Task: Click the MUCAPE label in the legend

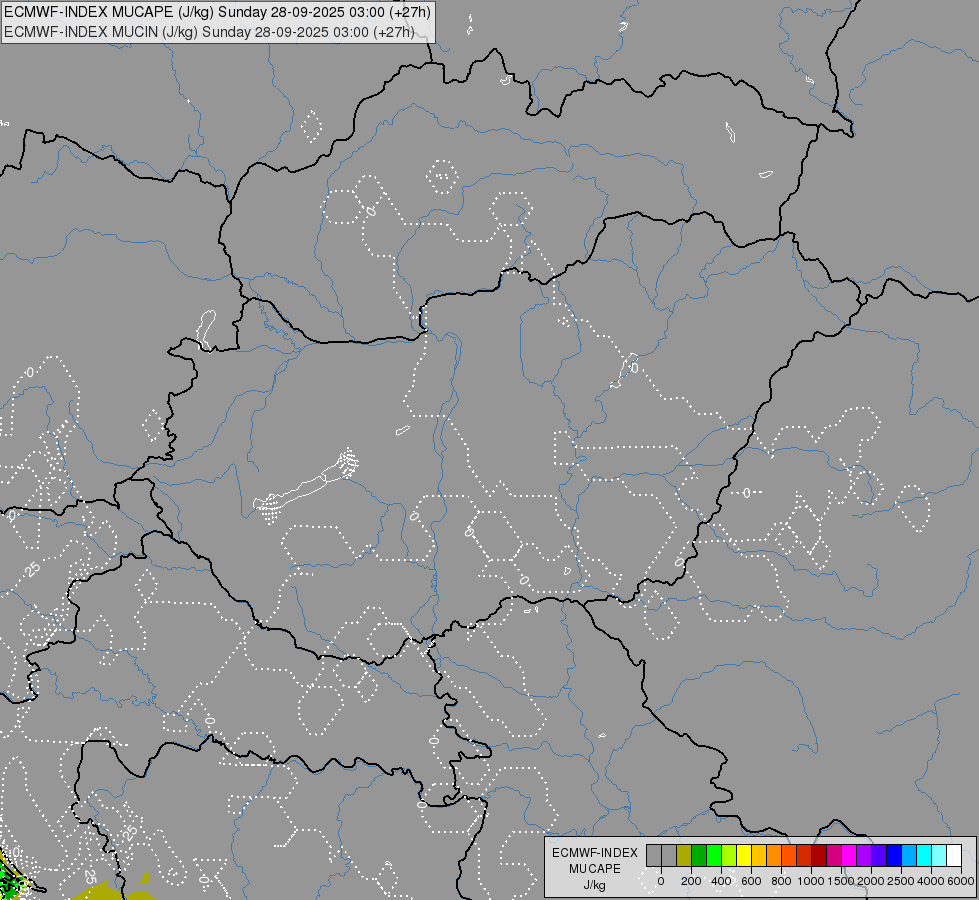Action: coord(595,869)
